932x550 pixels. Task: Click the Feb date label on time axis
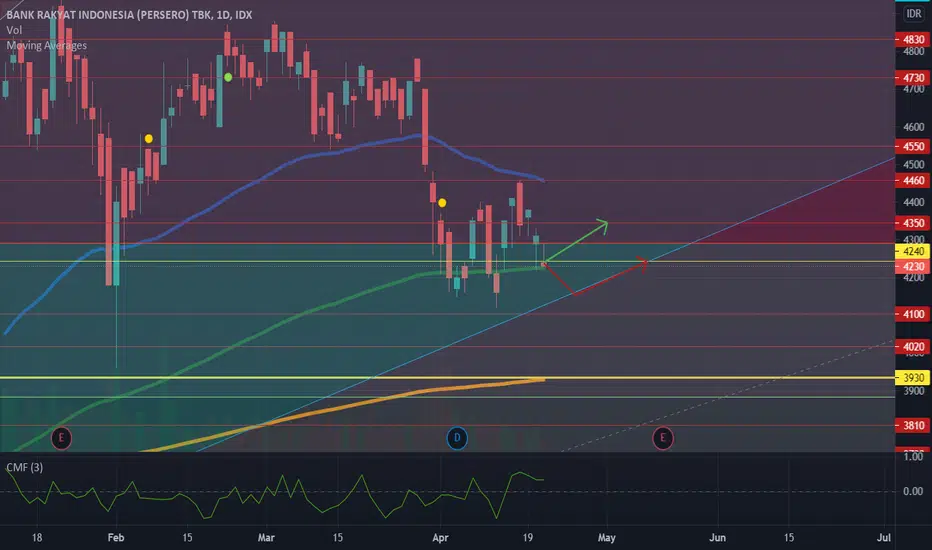tap(116, 538)
